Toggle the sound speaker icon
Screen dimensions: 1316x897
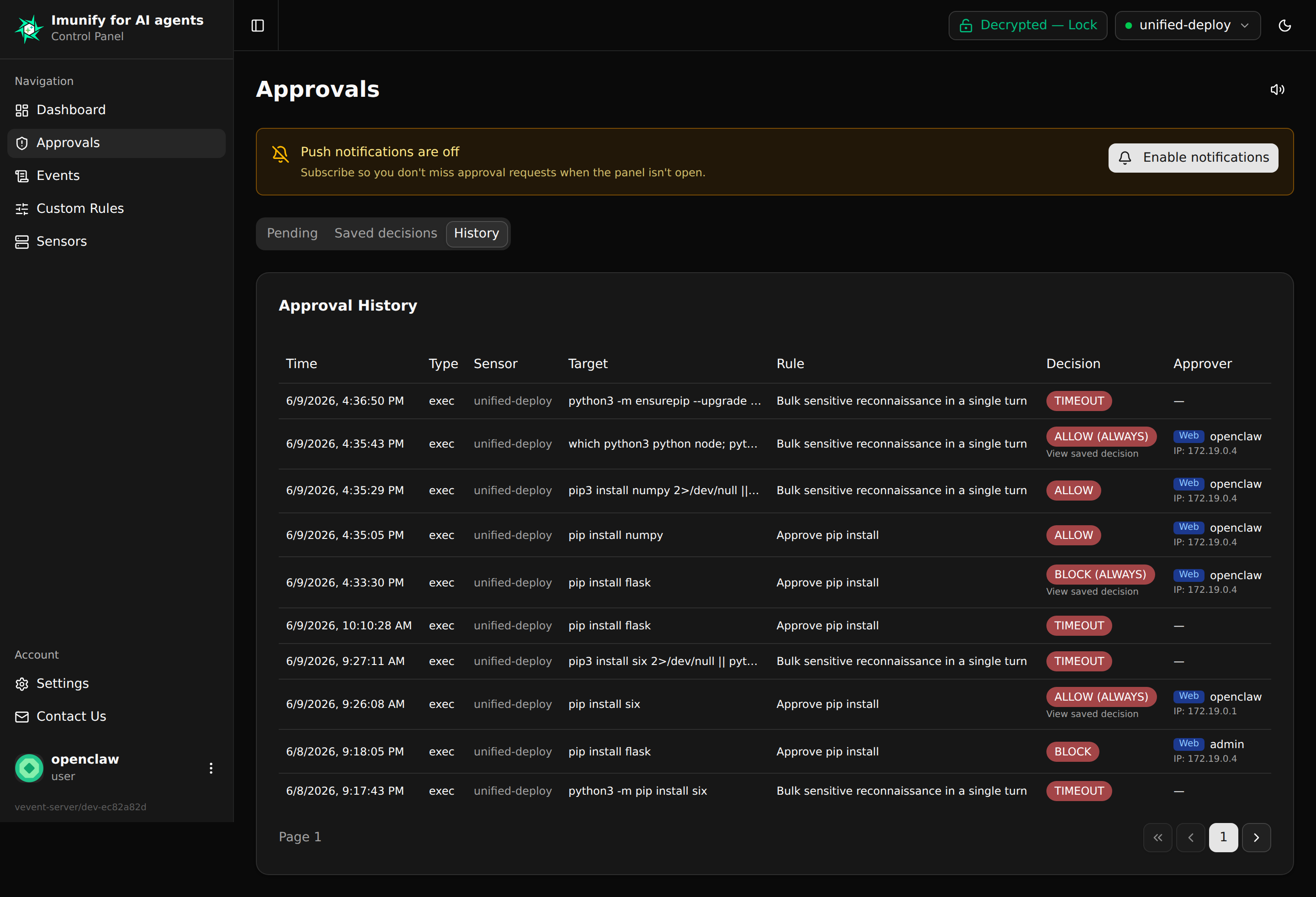[1278, 90]
